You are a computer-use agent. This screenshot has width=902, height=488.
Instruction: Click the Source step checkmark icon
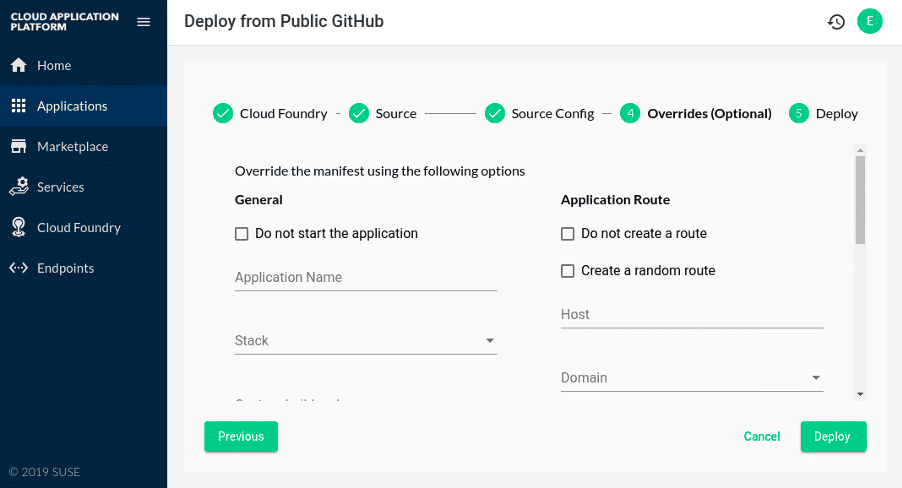point(359,113)
